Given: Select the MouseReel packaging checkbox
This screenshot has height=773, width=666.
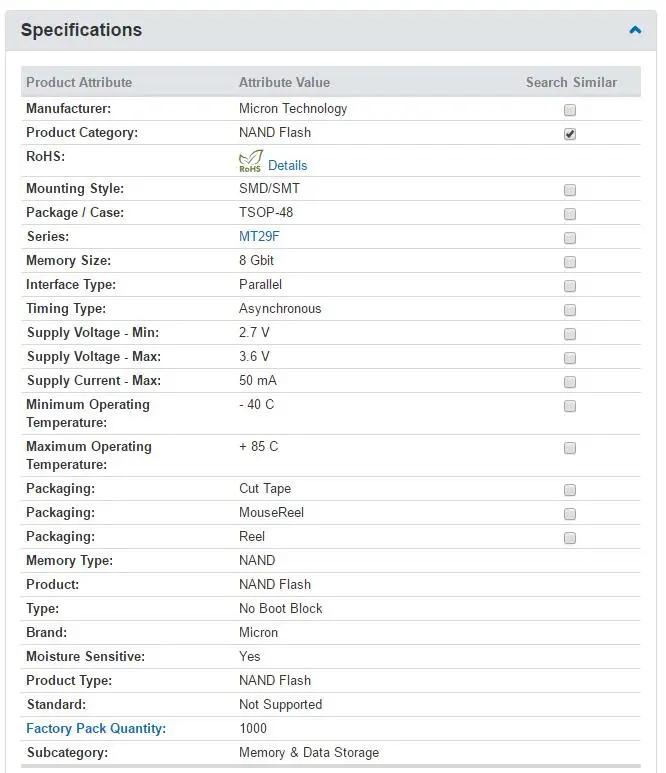Looking at the screenshot, I should point(569,514).
